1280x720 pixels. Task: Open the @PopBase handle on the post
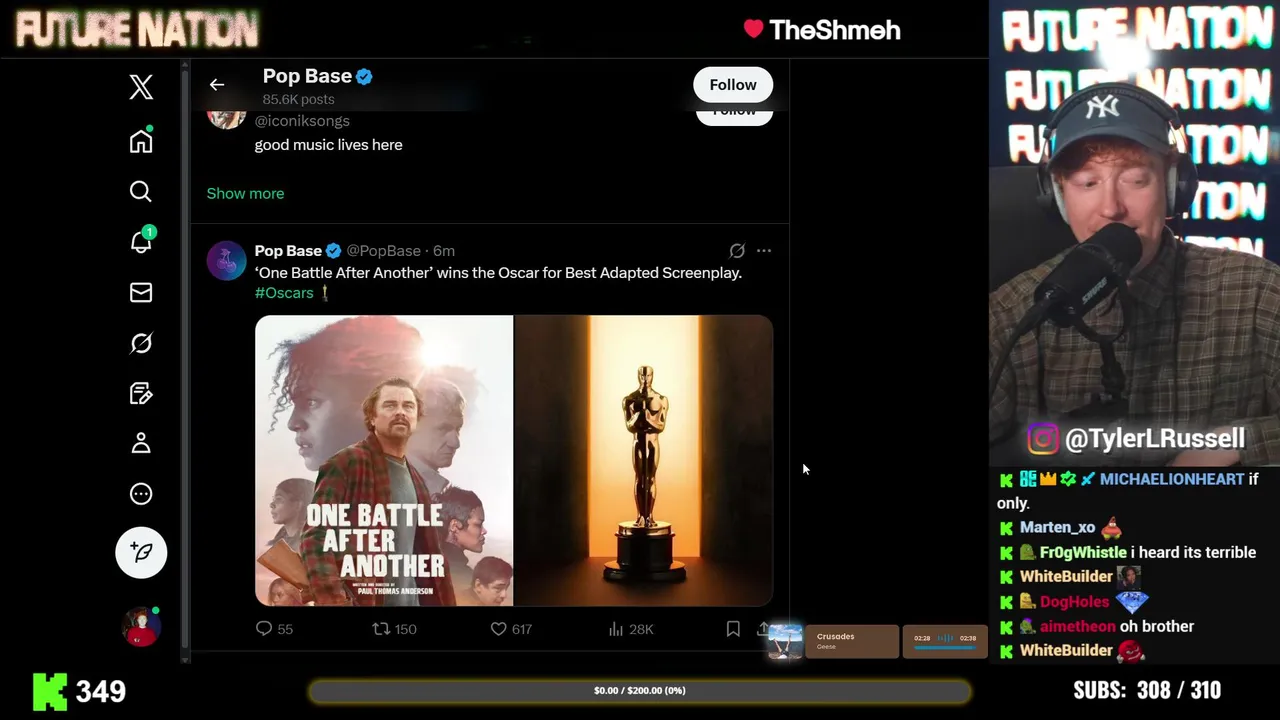pos(383,251)
